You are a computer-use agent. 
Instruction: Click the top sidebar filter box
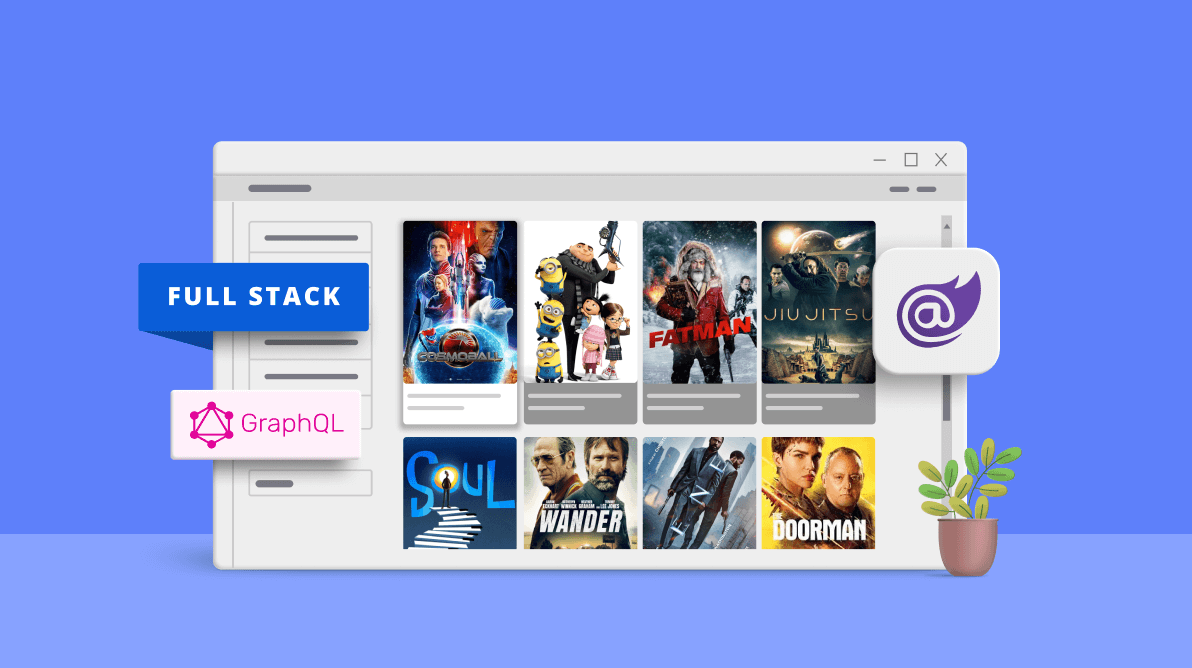coord(311,238)
